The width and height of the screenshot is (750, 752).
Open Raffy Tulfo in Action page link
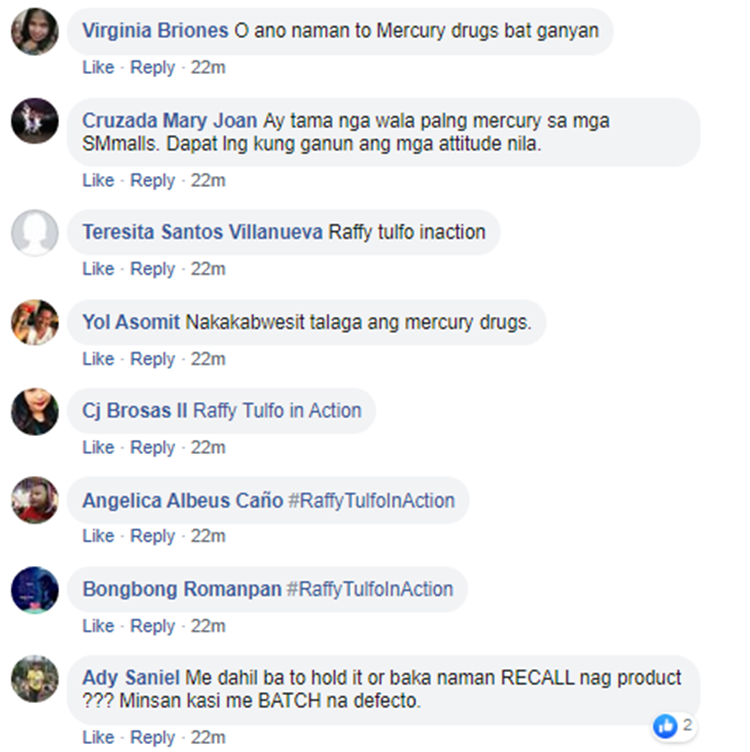(x=277, y=411)
